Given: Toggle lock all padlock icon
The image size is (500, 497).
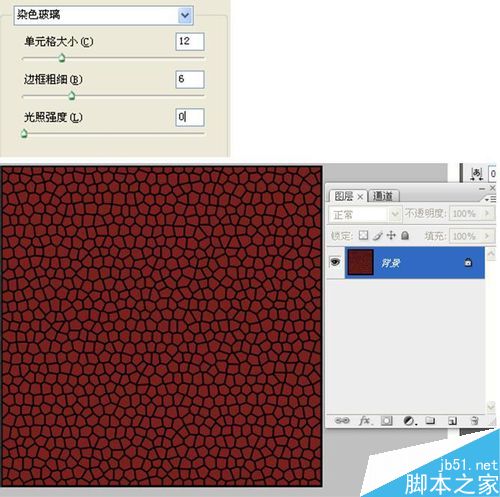Looking at the screenshot, I should click(x=405, y=235).
